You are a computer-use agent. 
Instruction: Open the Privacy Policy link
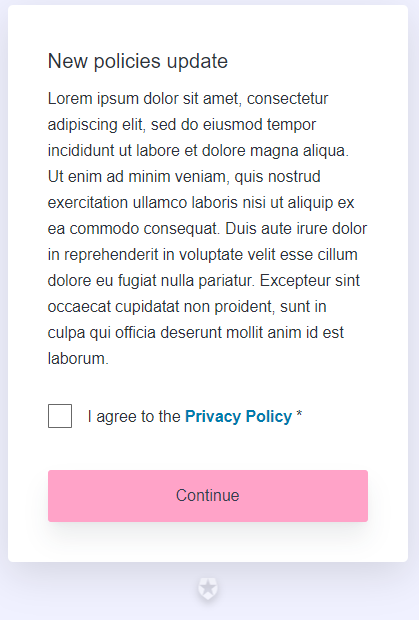tap(238, 416)
